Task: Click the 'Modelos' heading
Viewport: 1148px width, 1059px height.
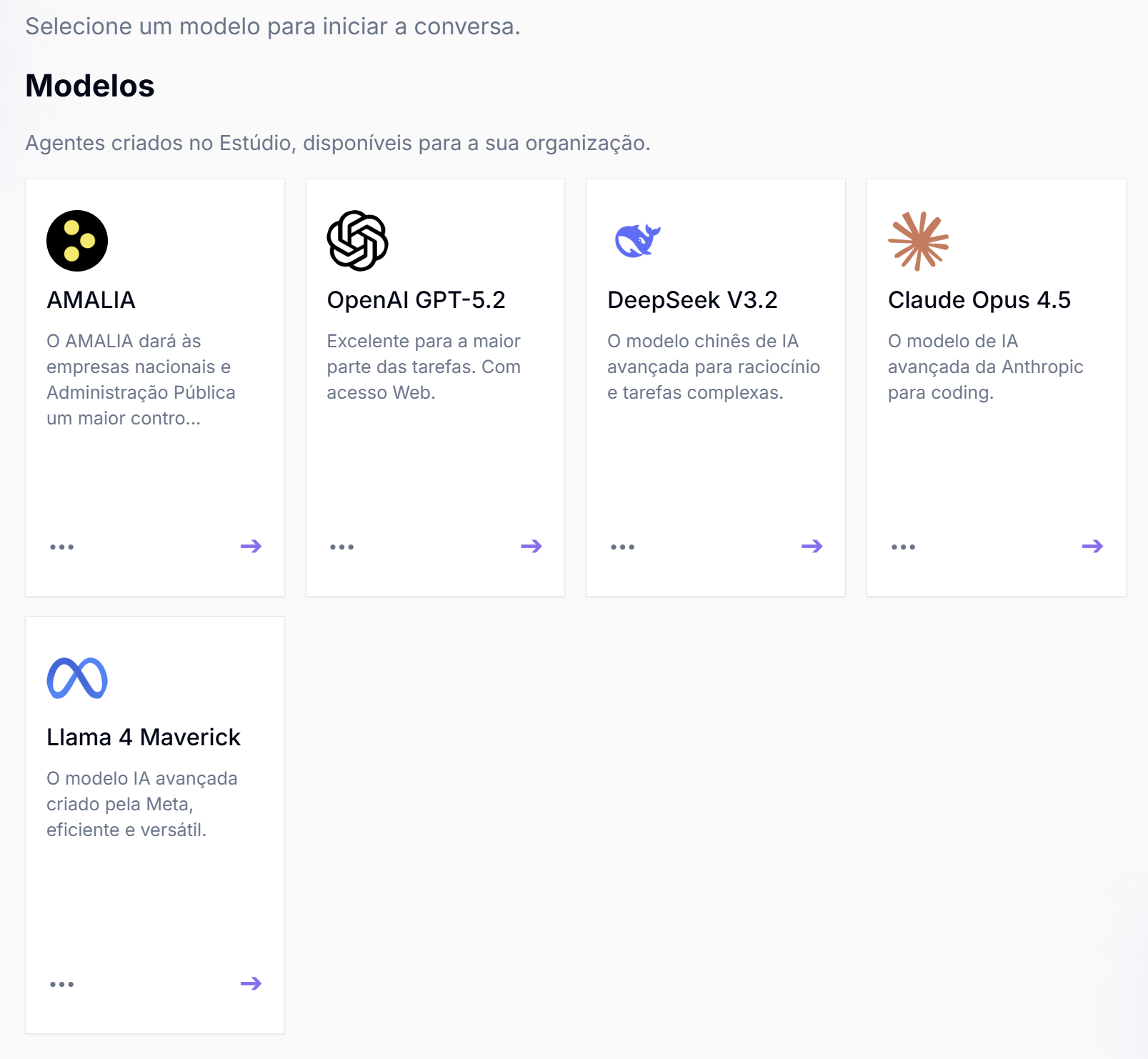Action: [x=90, y=86]
